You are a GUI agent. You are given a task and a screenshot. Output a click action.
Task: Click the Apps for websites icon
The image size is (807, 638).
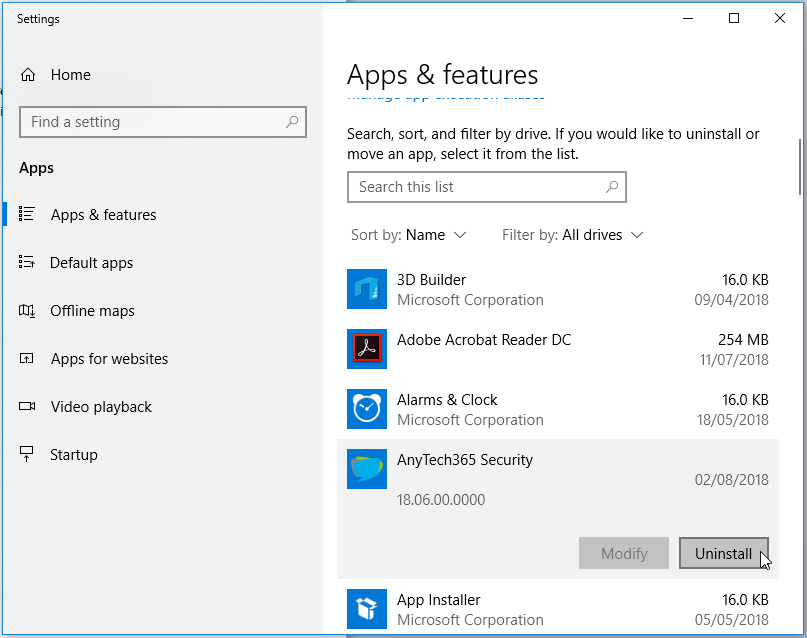pyautogui.click(x=26, y=358)
